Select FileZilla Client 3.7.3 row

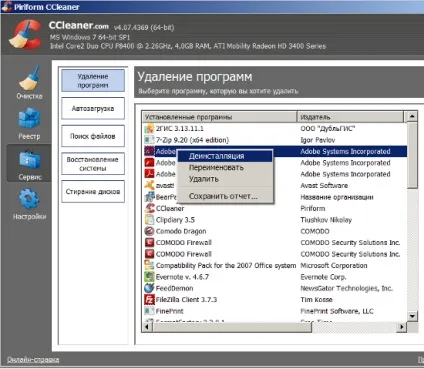click(275, 299)
